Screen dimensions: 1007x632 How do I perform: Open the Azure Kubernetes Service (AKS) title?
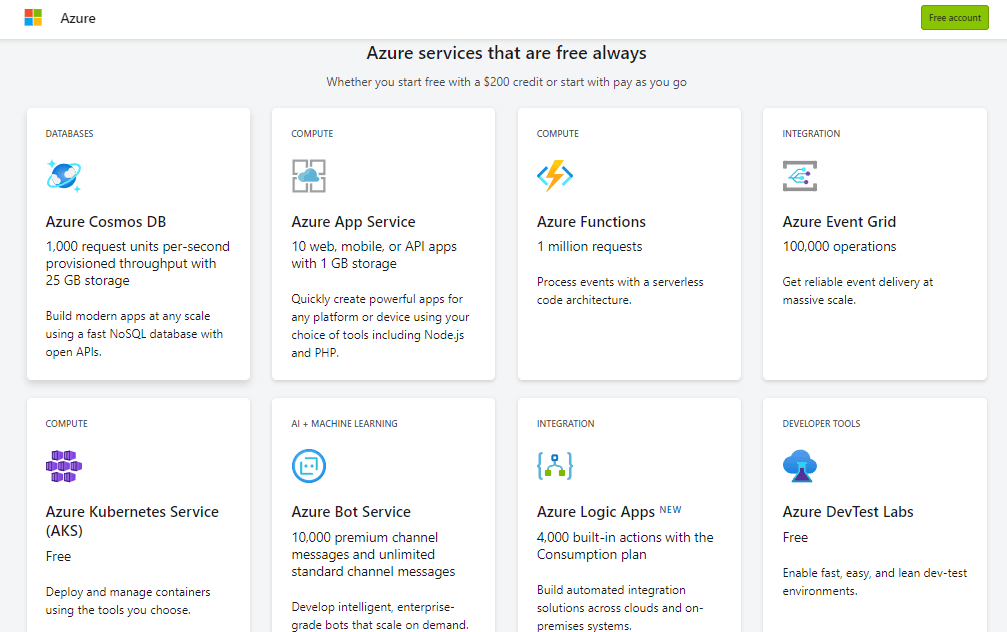132,521
